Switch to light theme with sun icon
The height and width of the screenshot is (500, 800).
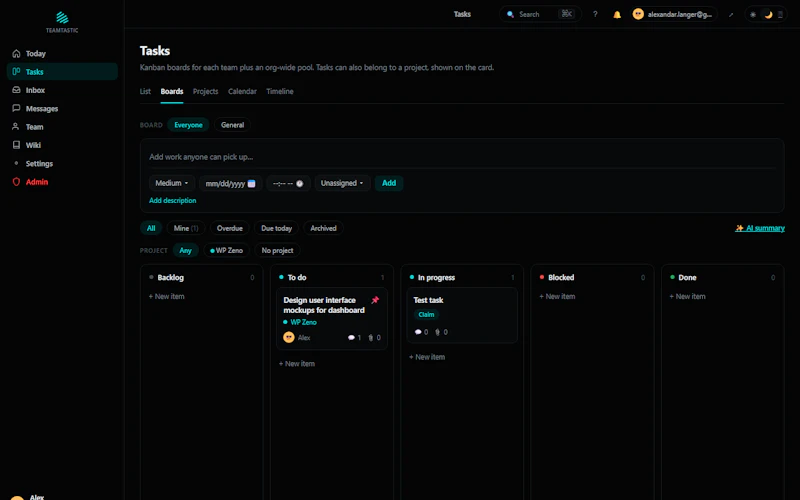(753, 14)
